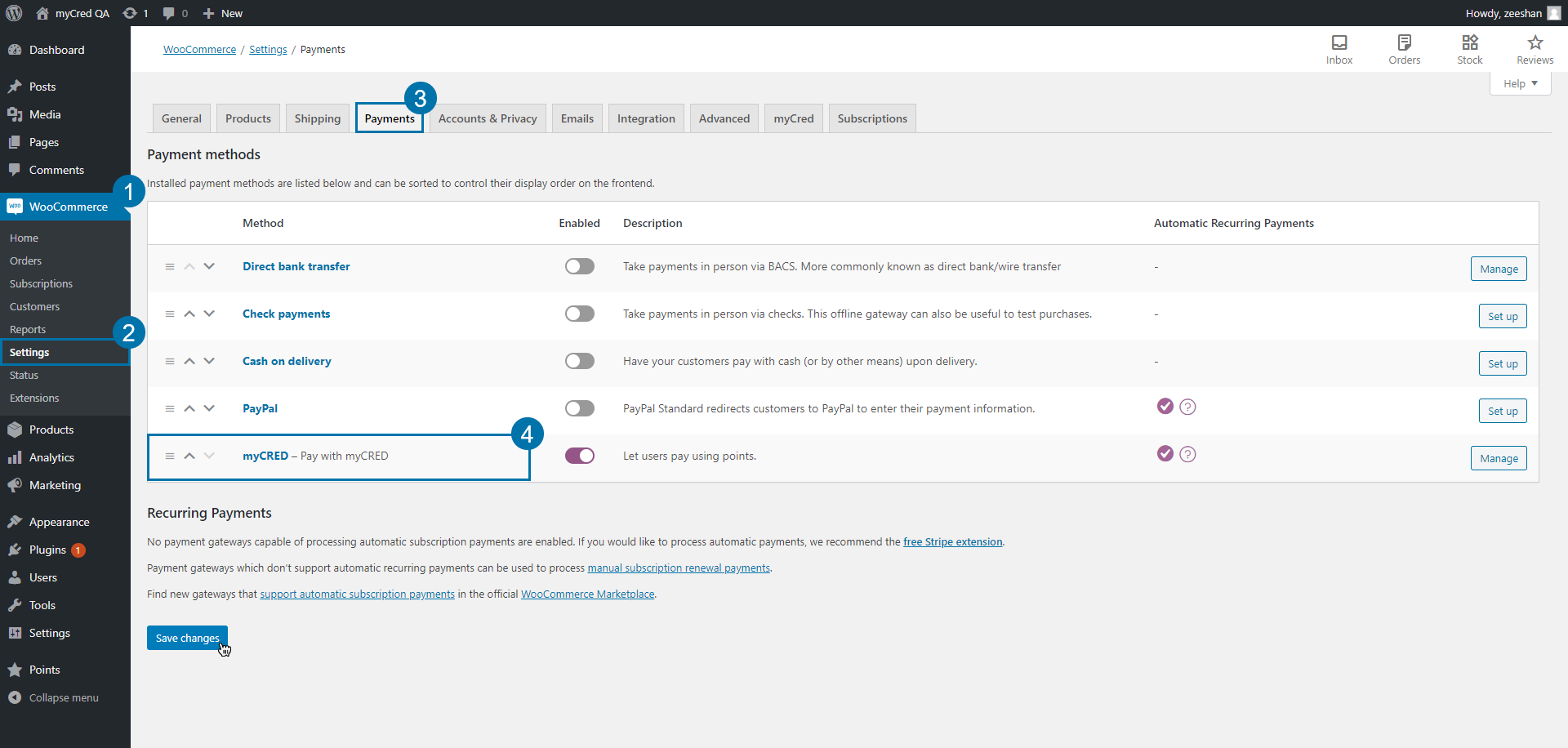
Task: Move Check payments up
Action: [189, 314]
